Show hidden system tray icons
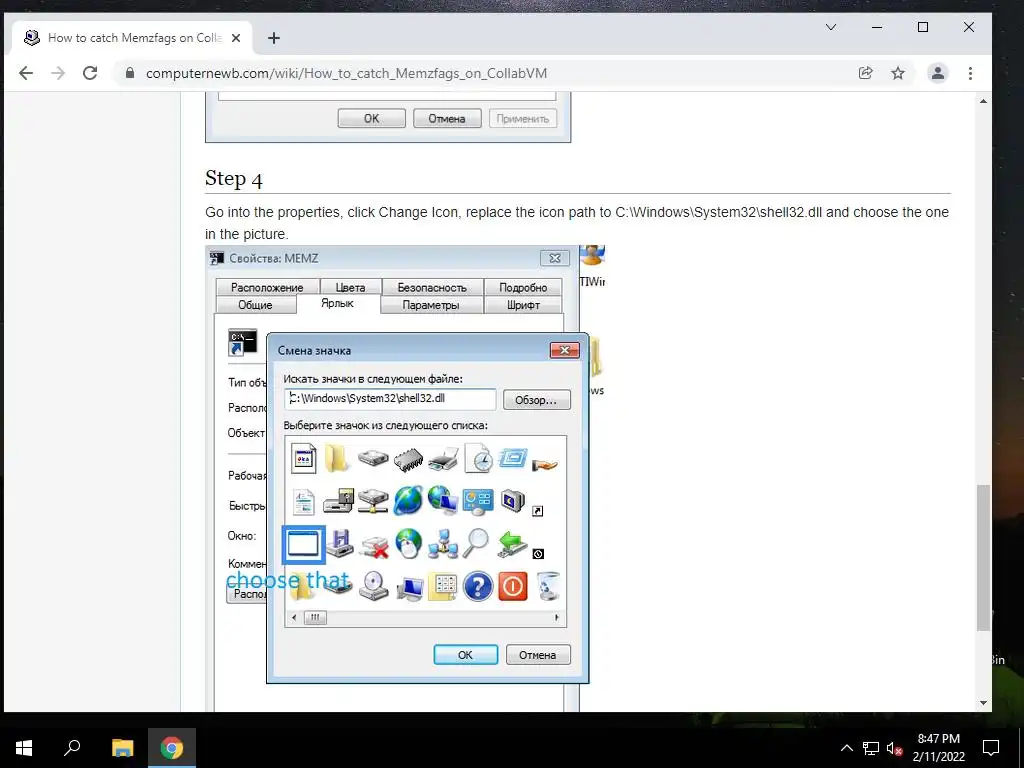The height and width of the screenshot is (768, 1024). [846, 748]
